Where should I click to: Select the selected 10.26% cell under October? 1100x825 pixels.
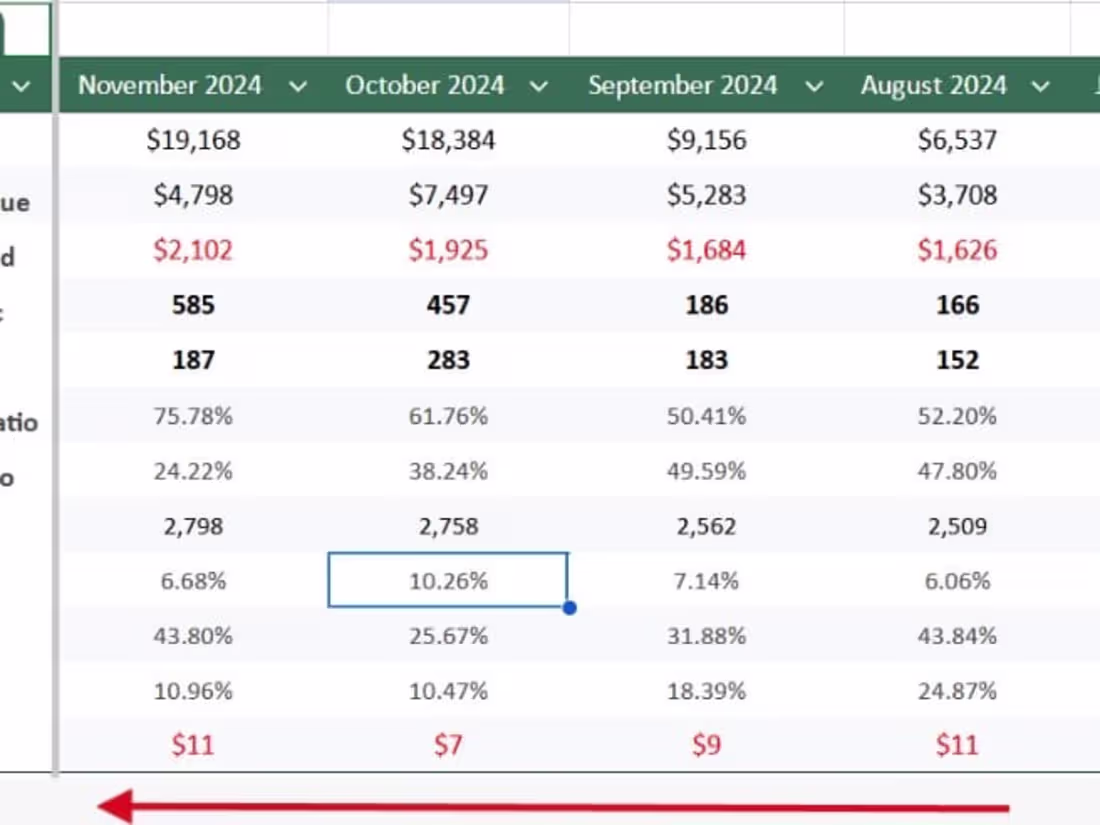[x=448, y=581]
